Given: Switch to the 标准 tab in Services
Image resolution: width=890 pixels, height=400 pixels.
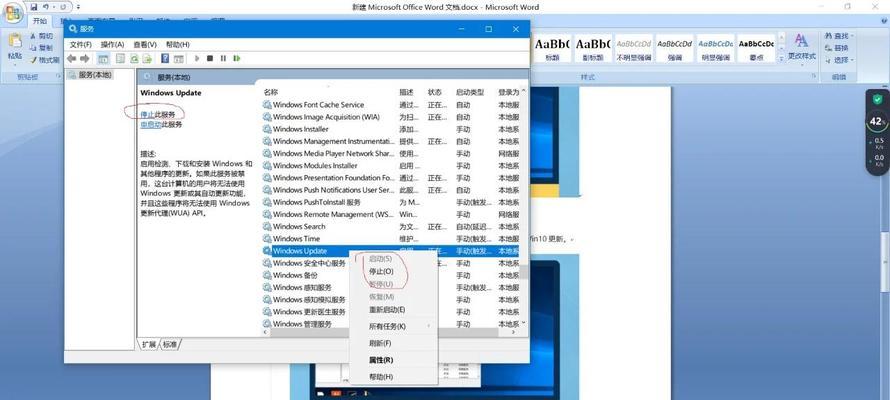Looking at the screenshot, I should (x=170, y=344).
